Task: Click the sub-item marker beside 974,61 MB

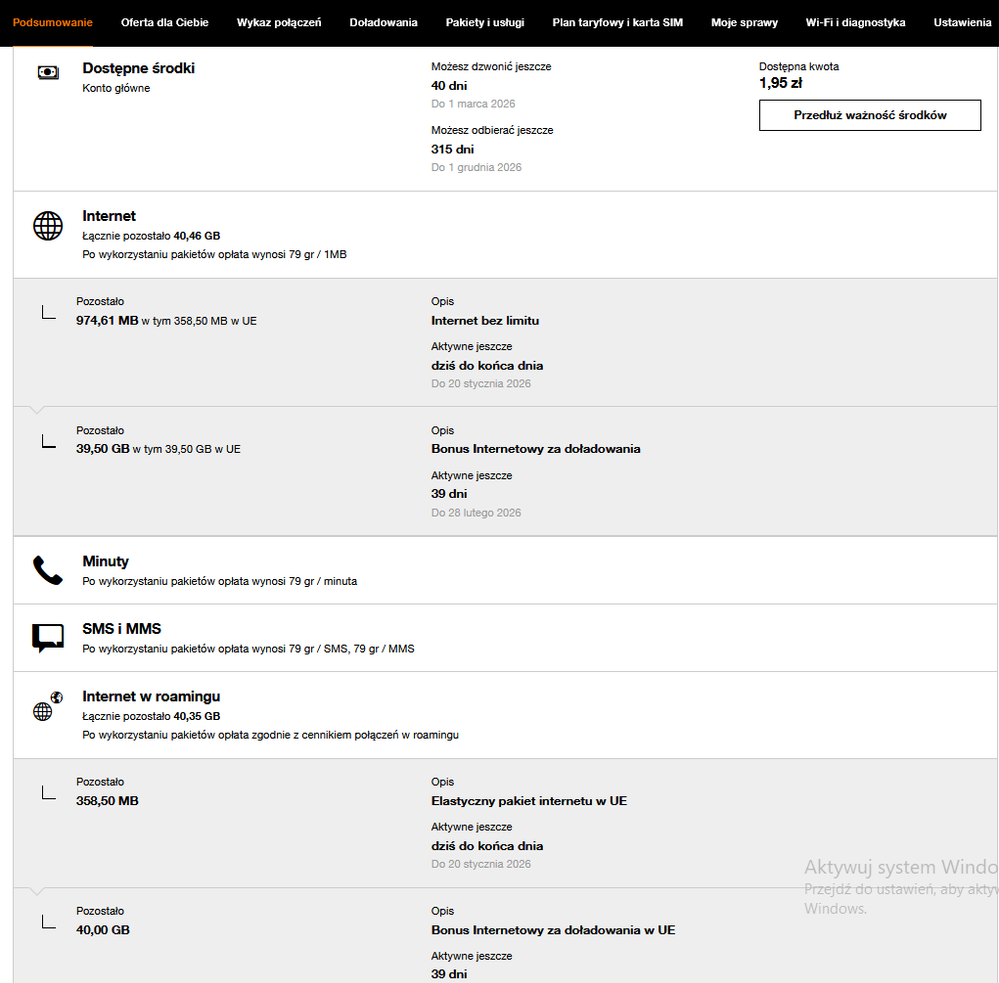Action: [48, 312]
